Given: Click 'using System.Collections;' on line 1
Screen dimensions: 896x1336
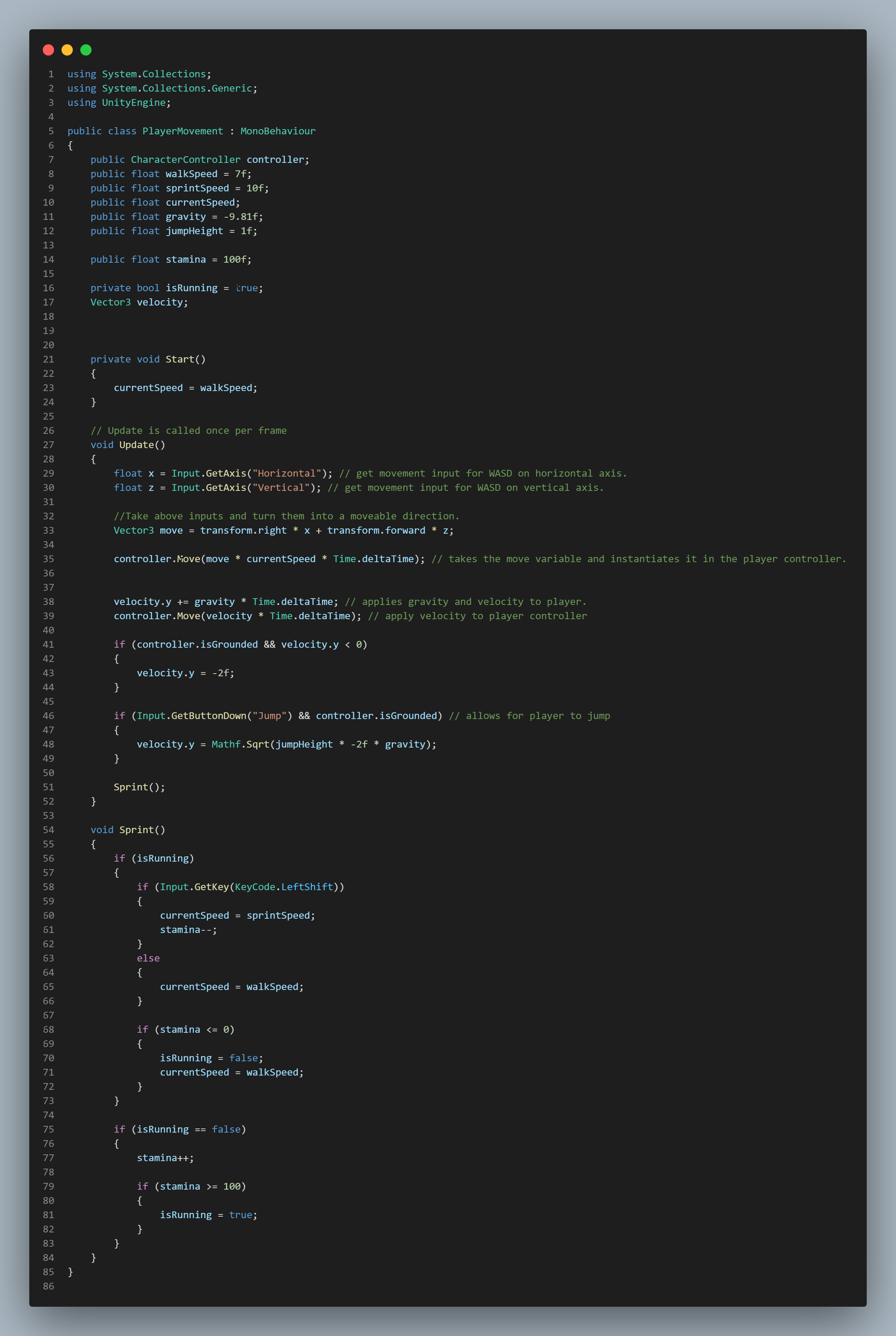Looking at the screenshot, I should point(140,74).
